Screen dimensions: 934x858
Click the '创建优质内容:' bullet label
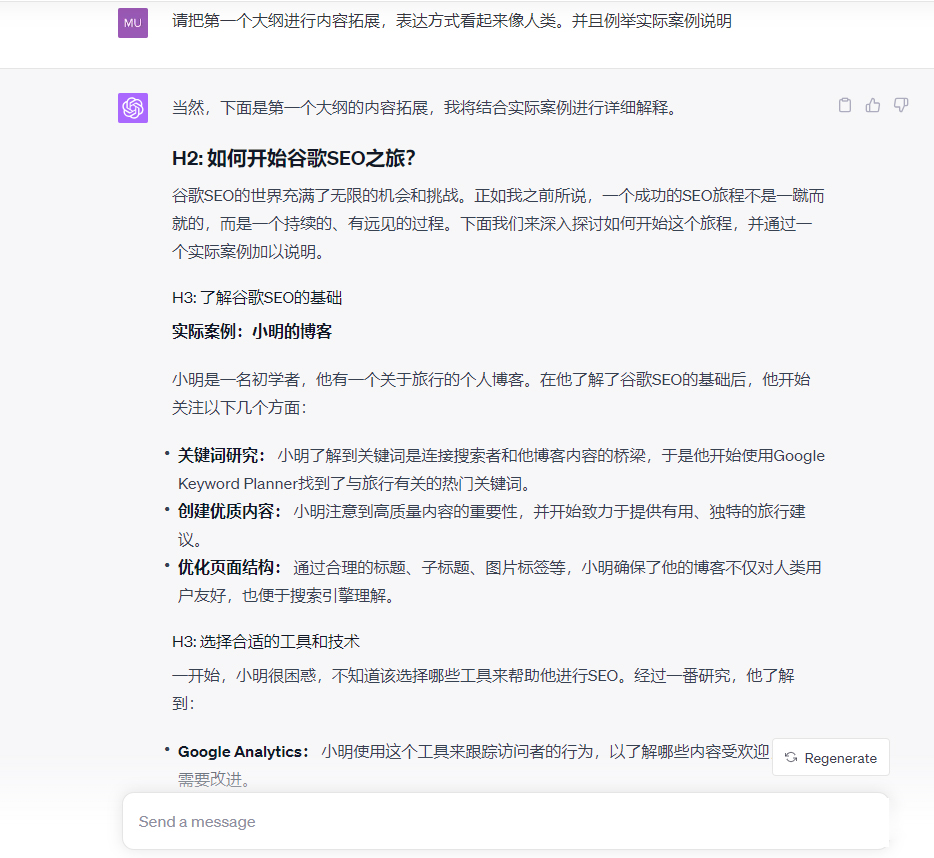click(x=230, y=512)
